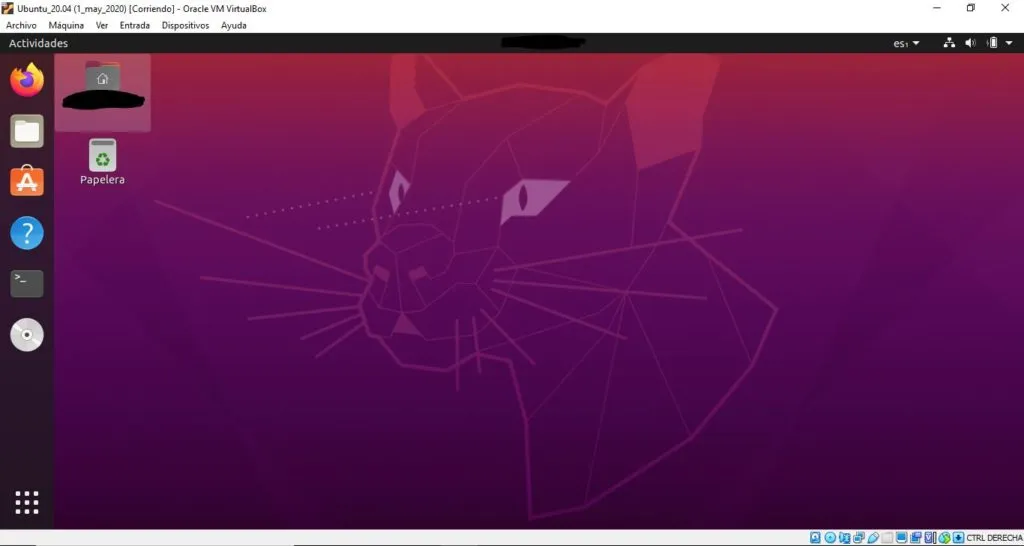
Task: Click the battery icon in top bar
Action: [993, 42]
